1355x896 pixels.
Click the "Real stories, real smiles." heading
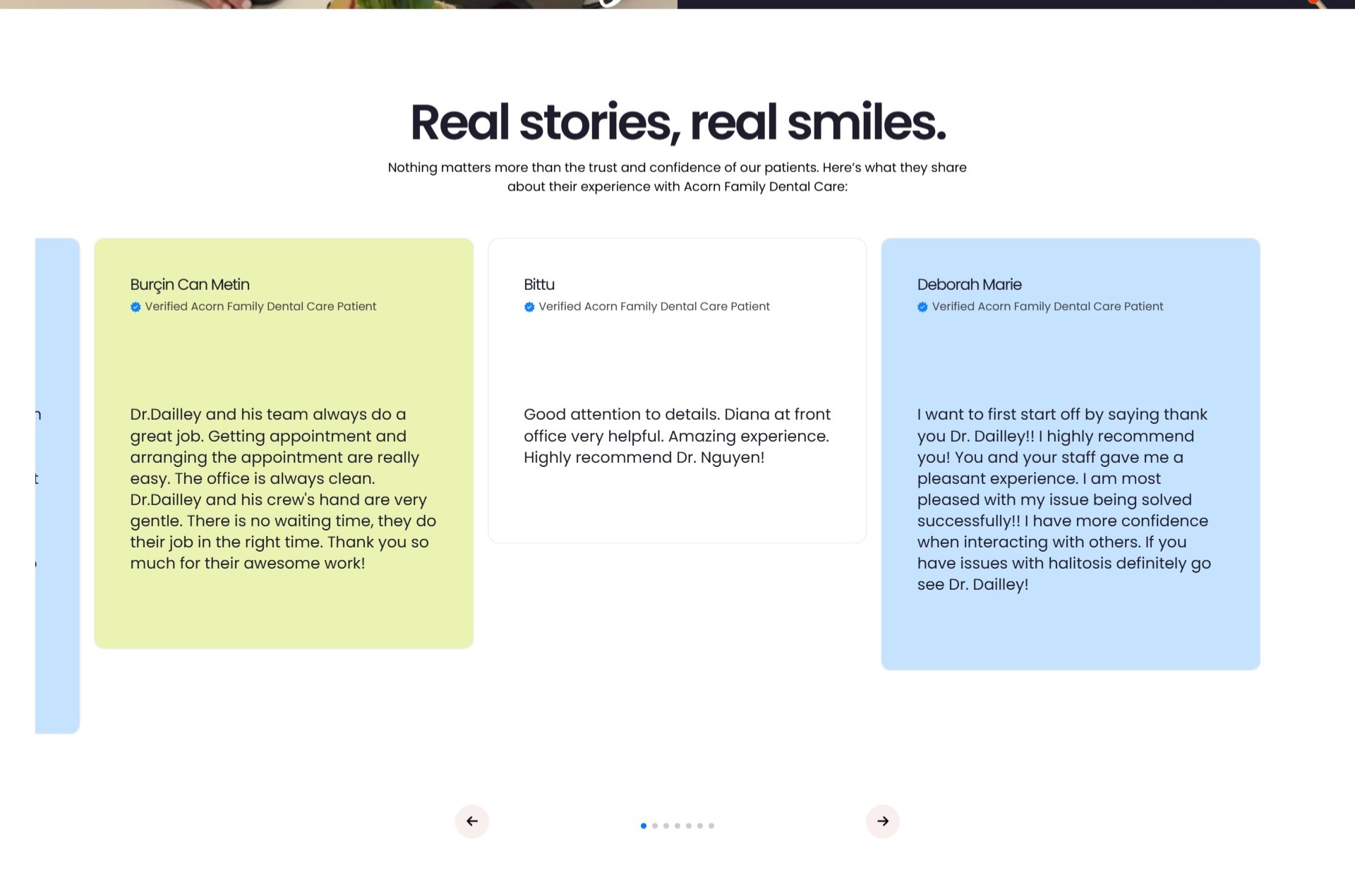tap(677, 122)
